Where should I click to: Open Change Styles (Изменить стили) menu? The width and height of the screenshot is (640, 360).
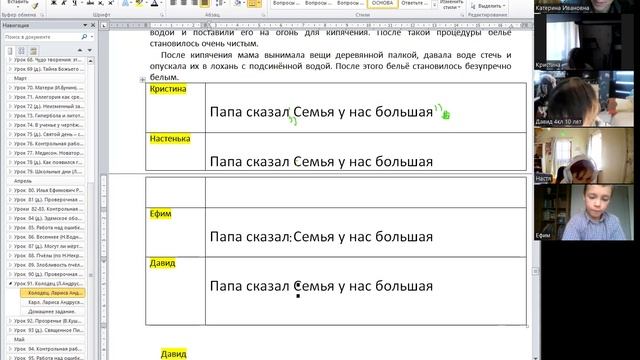point(451,4)
